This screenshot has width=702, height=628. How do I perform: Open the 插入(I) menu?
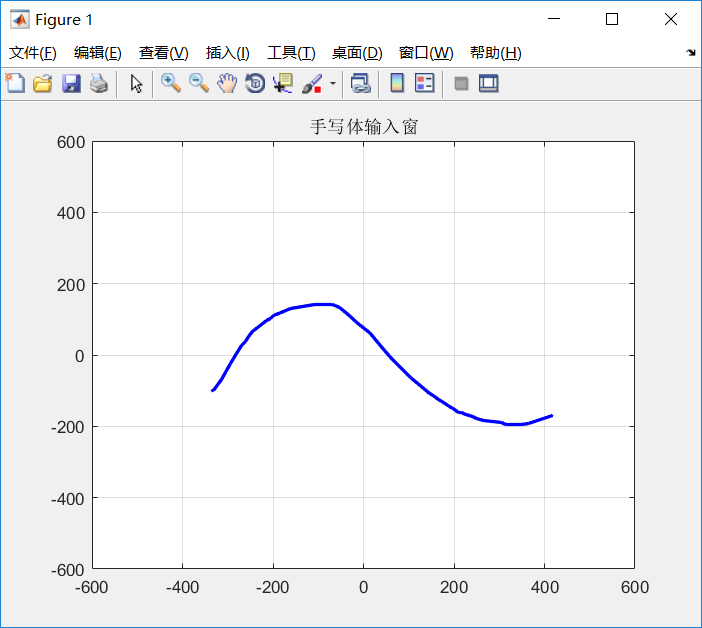(x=227, y=53)
